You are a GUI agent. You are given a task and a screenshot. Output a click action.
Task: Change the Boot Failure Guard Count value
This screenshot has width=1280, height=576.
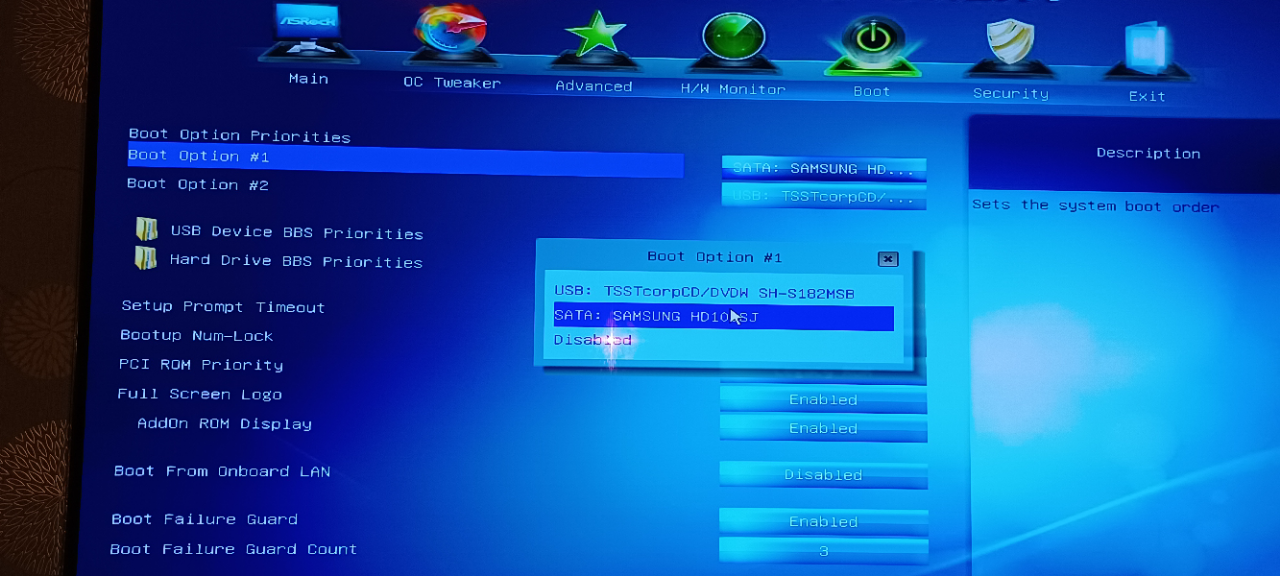click(x=823, y=551)
